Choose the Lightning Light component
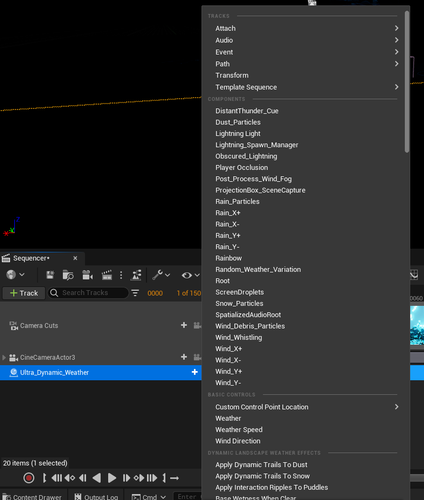 [305, 133]
